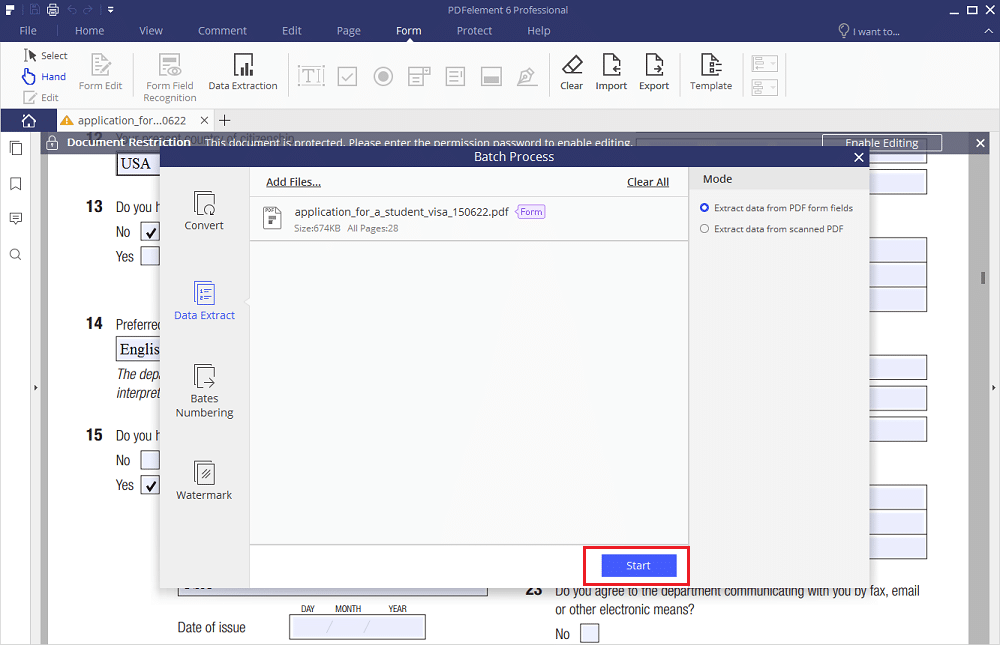Click the Enable Editing button
This screenshot has height=645, width=1000.
[x=881, y=143]
